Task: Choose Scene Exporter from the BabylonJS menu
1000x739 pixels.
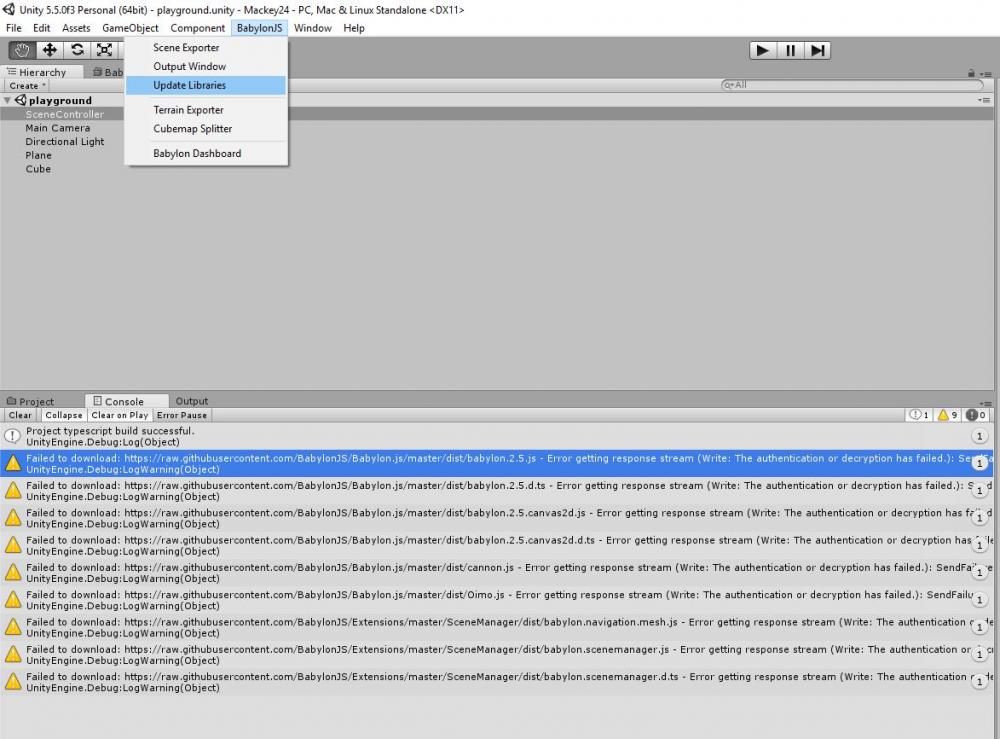Action: point(206,48)
